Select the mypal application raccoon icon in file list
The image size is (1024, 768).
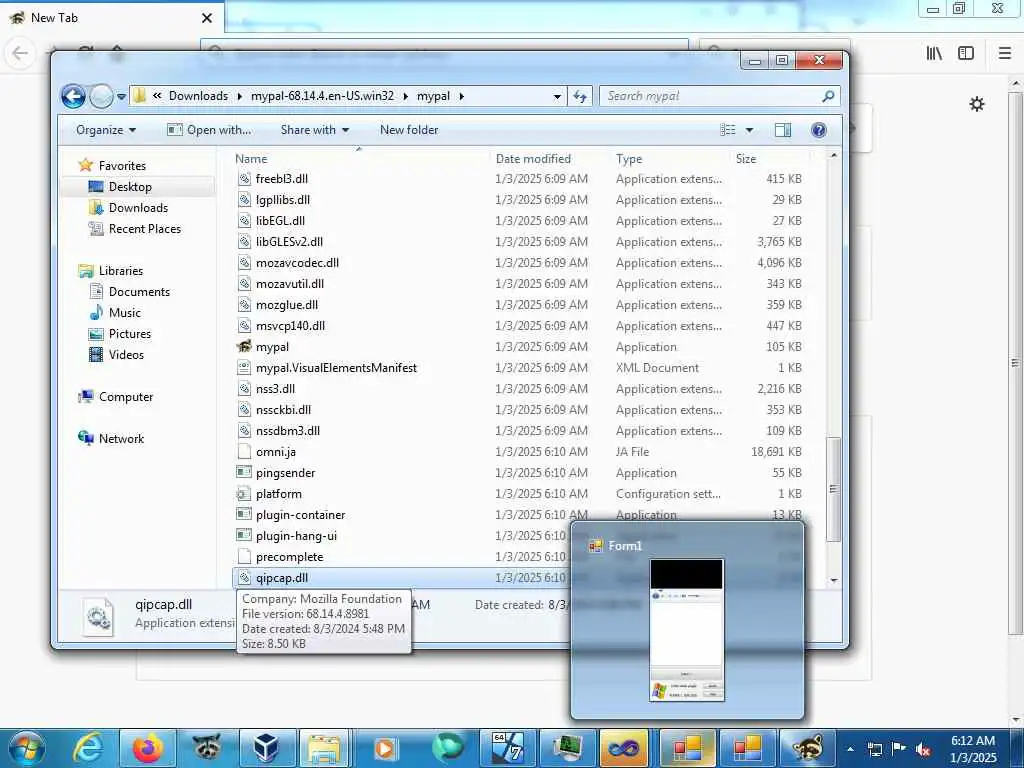(x=244, y=347)
